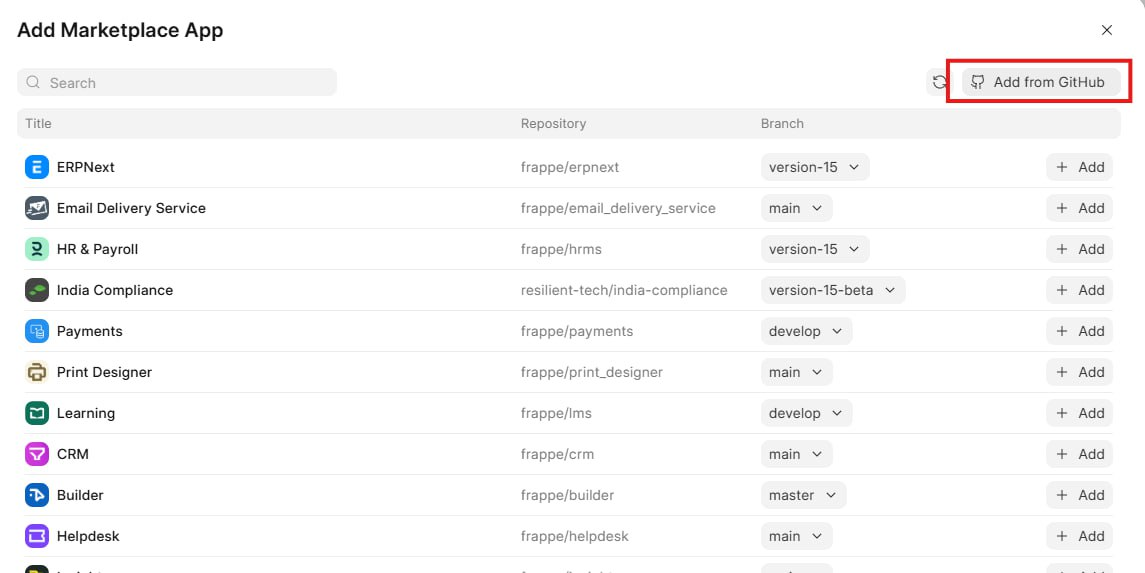Open Helpdesk main branch dropdown
1145x573 pixels.
point(796,535)
